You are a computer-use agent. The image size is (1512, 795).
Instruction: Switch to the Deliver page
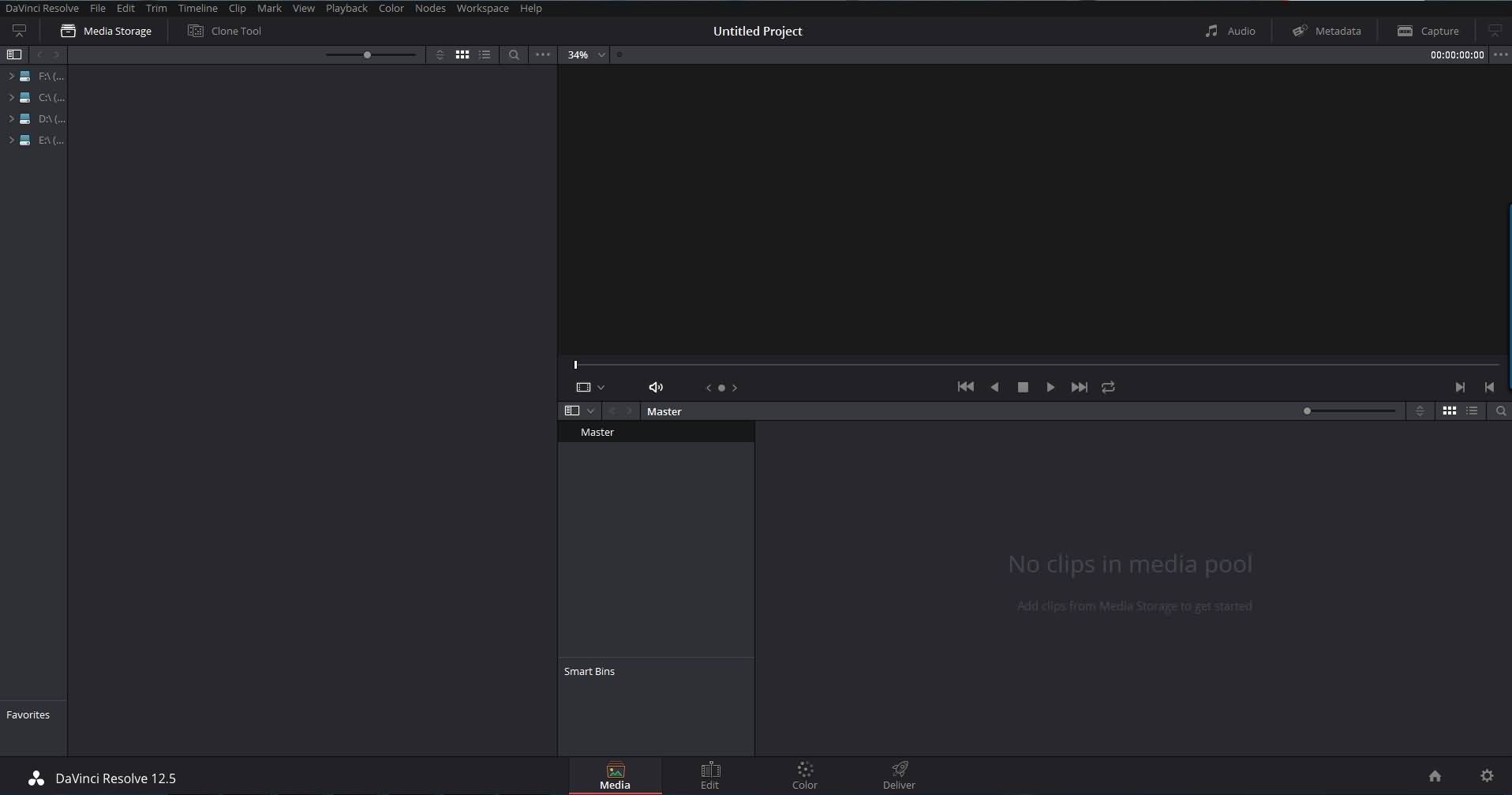[899, 776]
